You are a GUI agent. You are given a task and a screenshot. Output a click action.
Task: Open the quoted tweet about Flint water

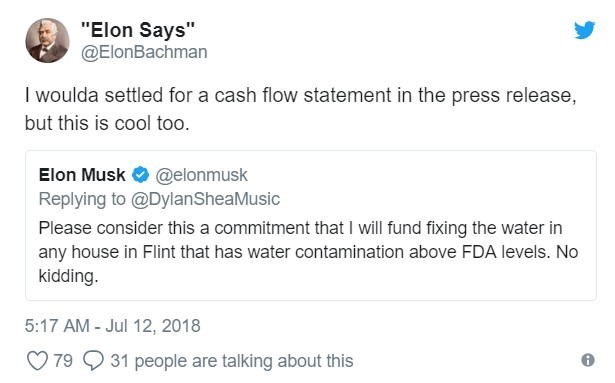(311, 226)
